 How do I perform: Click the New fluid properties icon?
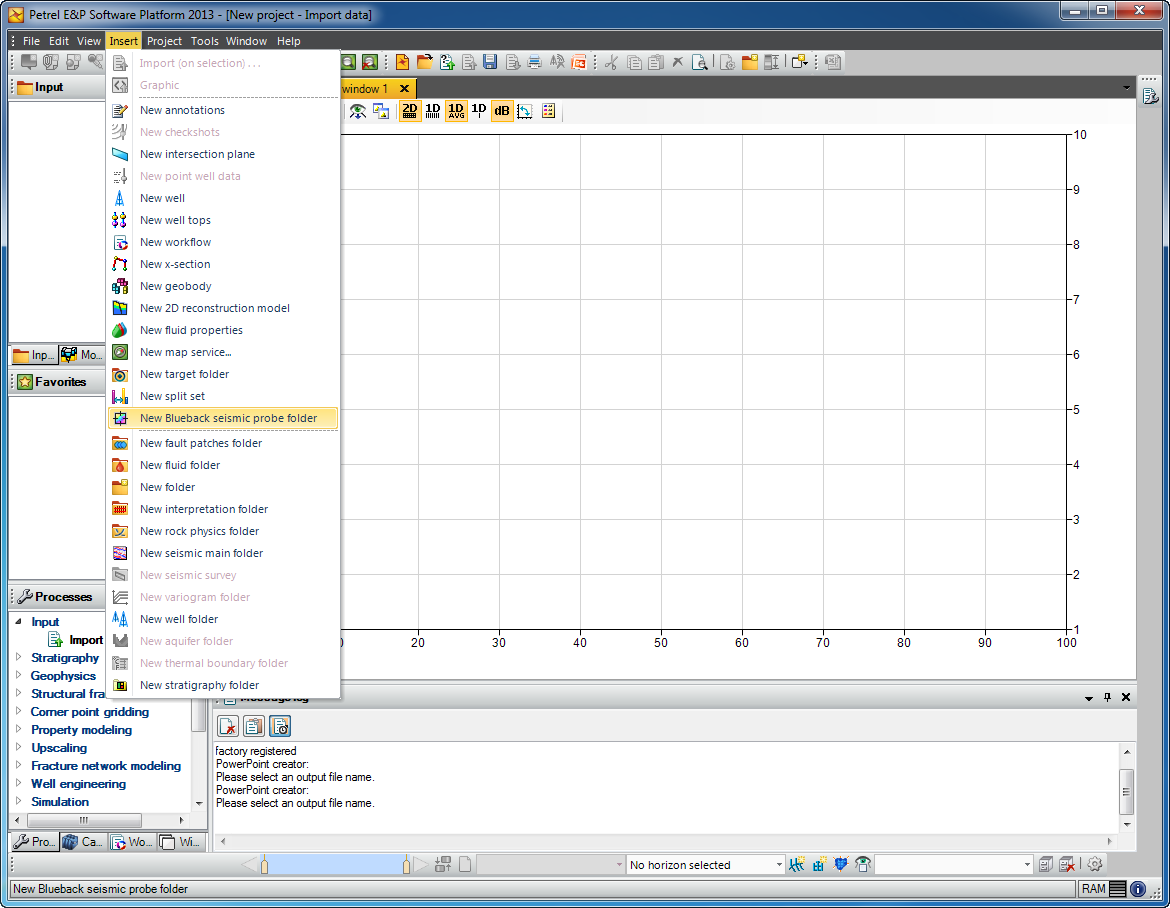[x=119, y=330]
